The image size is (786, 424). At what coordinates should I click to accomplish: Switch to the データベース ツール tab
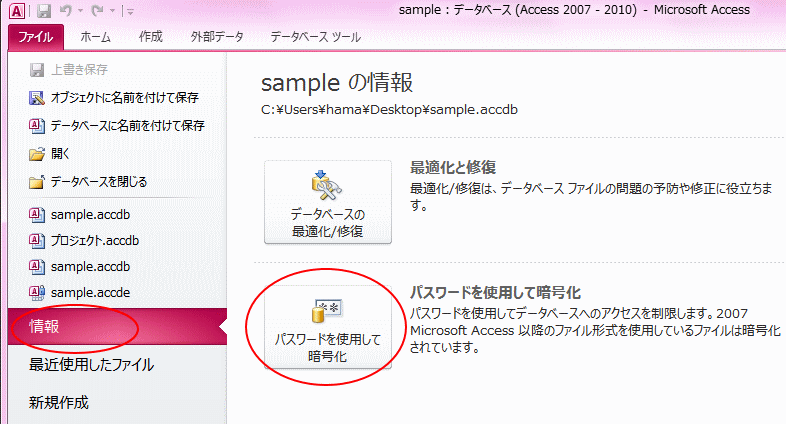pyautogui.click(x=316, y=37)
